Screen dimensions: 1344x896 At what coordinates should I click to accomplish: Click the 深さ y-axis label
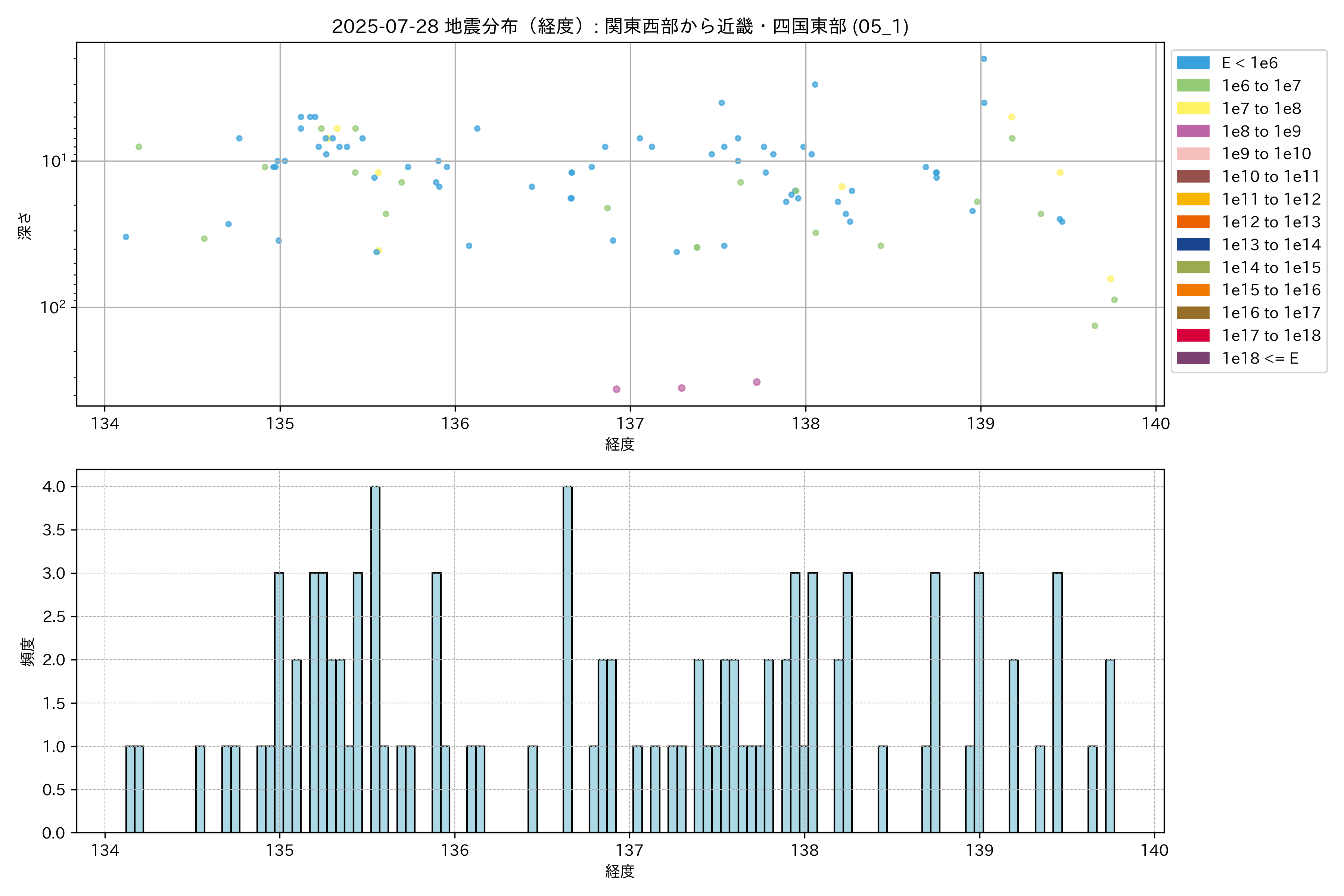click(25, 226)
